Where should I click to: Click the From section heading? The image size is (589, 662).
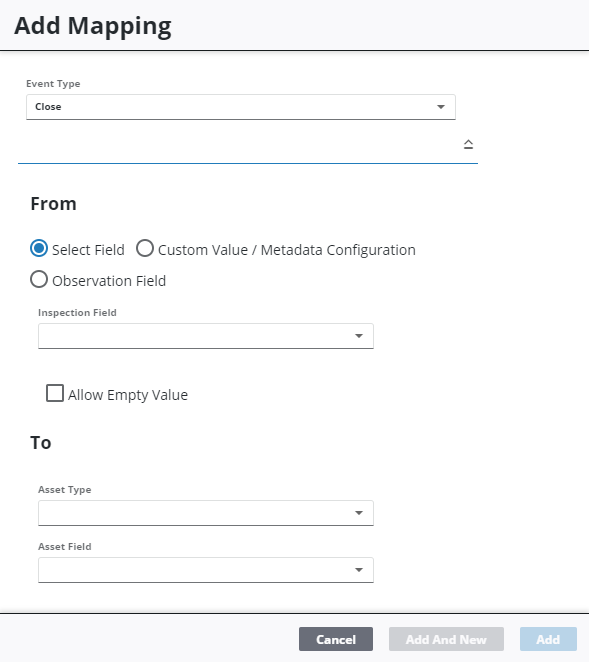pos(54,204)
